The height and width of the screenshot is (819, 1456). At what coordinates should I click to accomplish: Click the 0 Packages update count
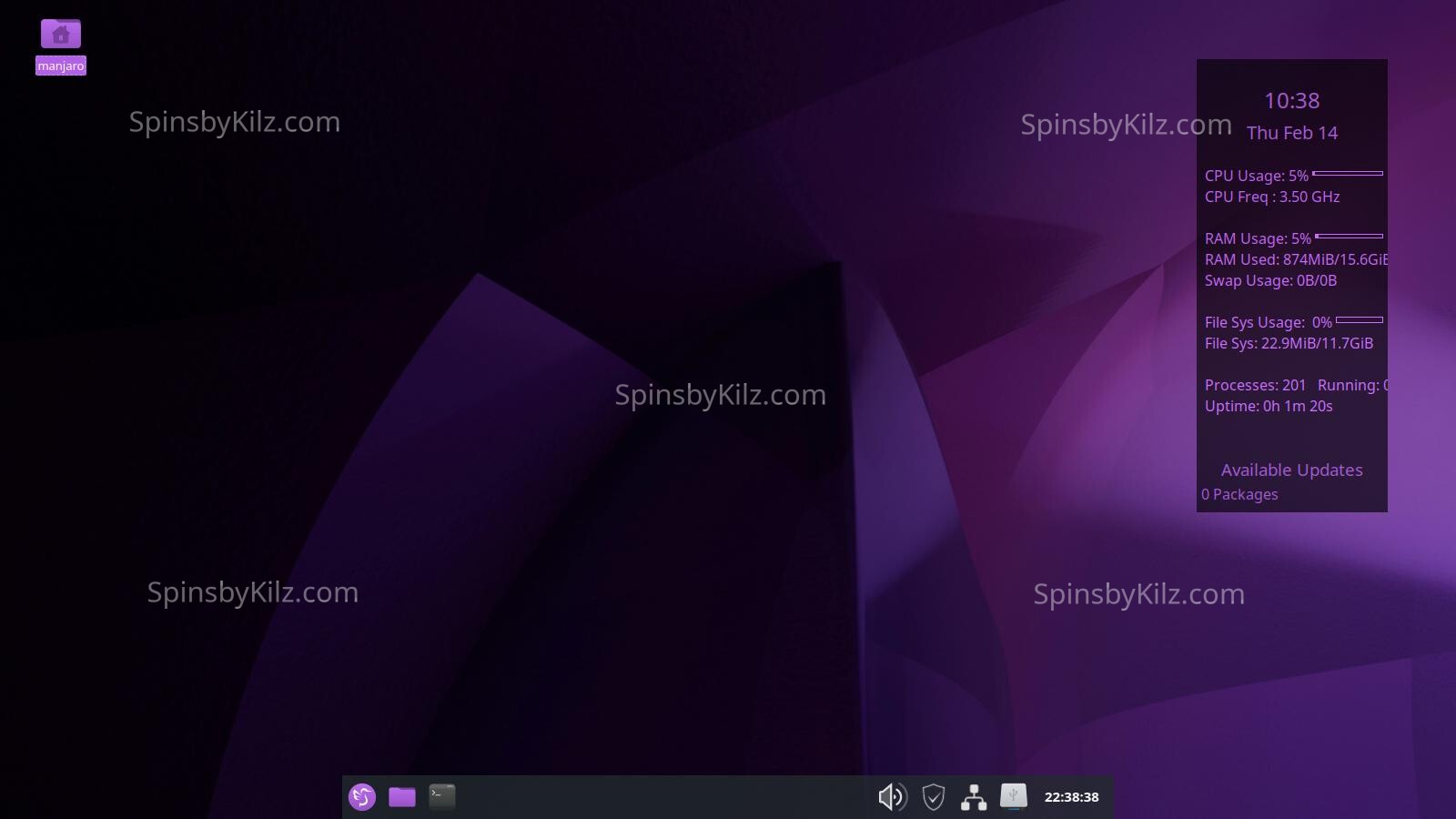pyautogui.click(x=1239, y=494)
